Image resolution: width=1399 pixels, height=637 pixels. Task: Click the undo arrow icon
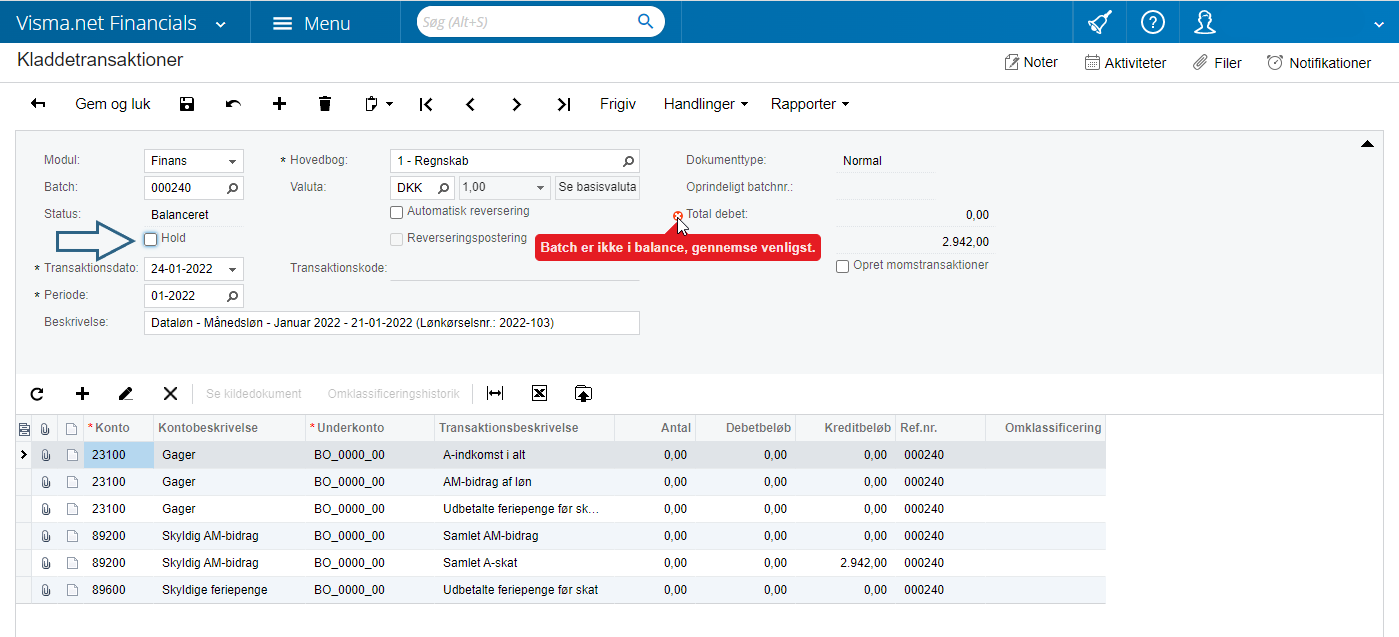233,104
